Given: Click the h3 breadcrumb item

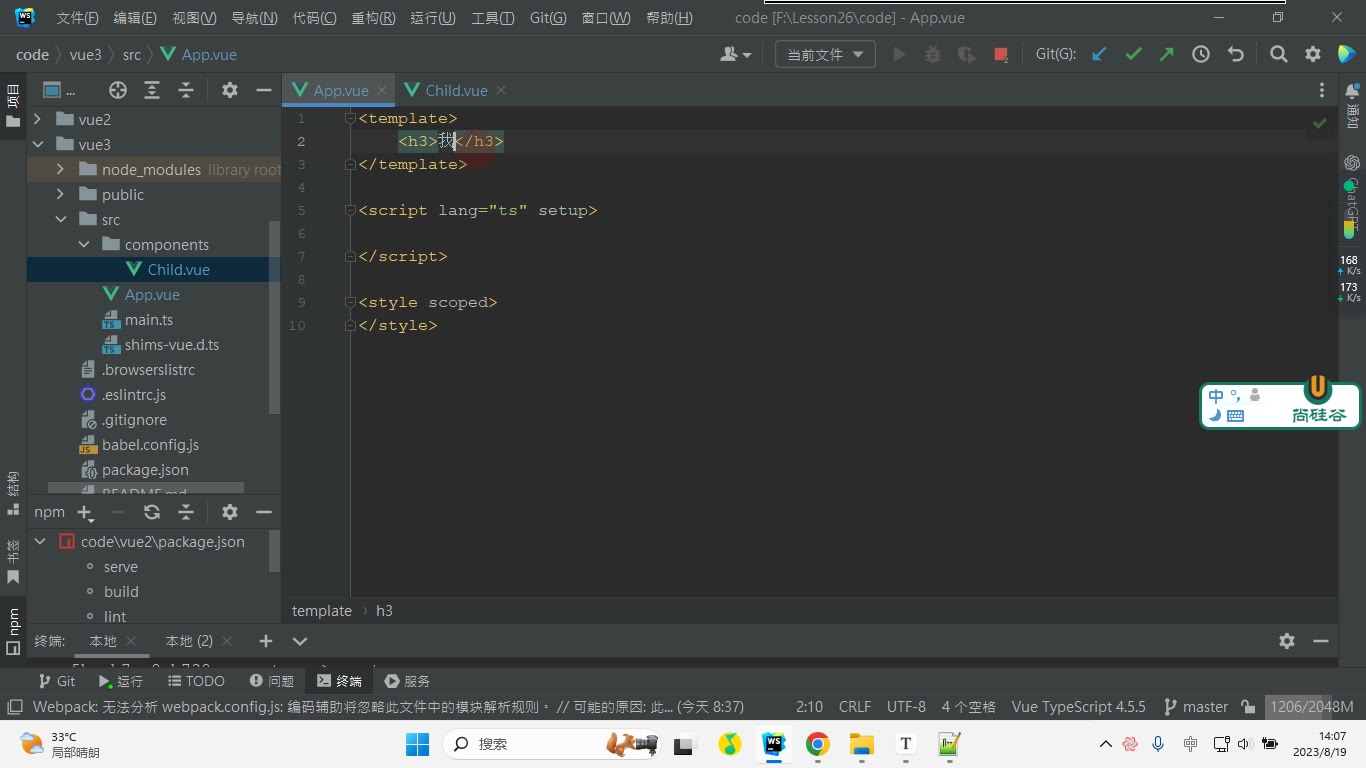Looking at the screenshot, I should (x=384, y=611).
